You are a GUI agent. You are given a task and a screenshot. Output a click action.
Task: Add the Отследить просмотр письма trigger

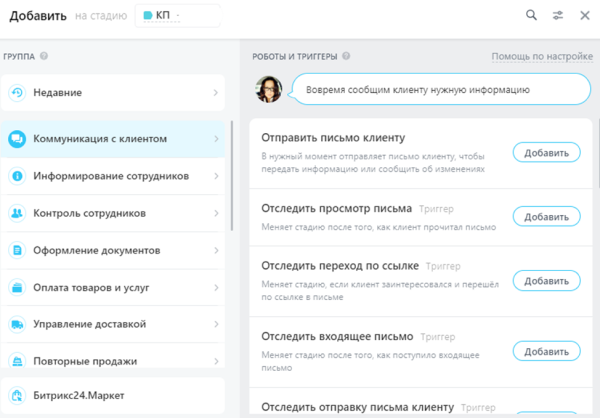546,217
